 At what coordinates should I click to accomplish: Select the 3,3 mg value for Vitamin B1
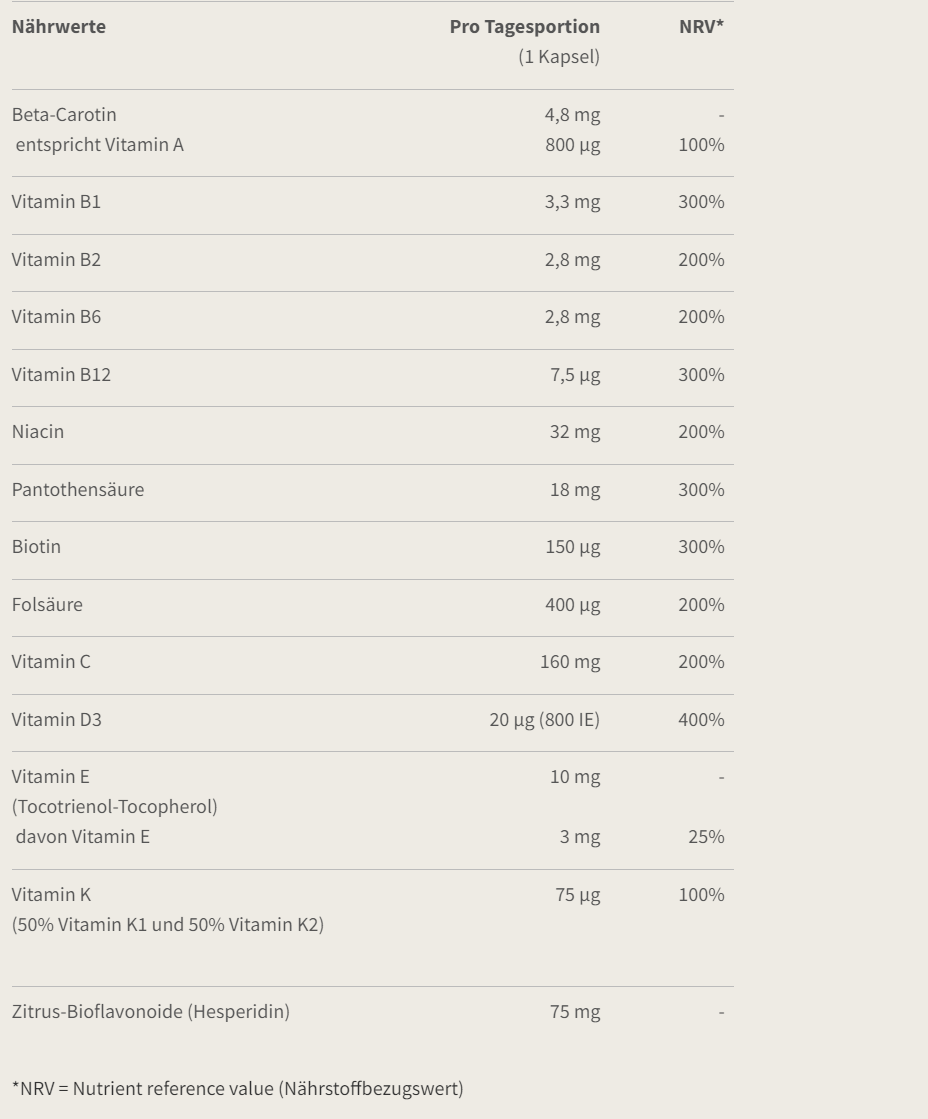coord(573,202)
